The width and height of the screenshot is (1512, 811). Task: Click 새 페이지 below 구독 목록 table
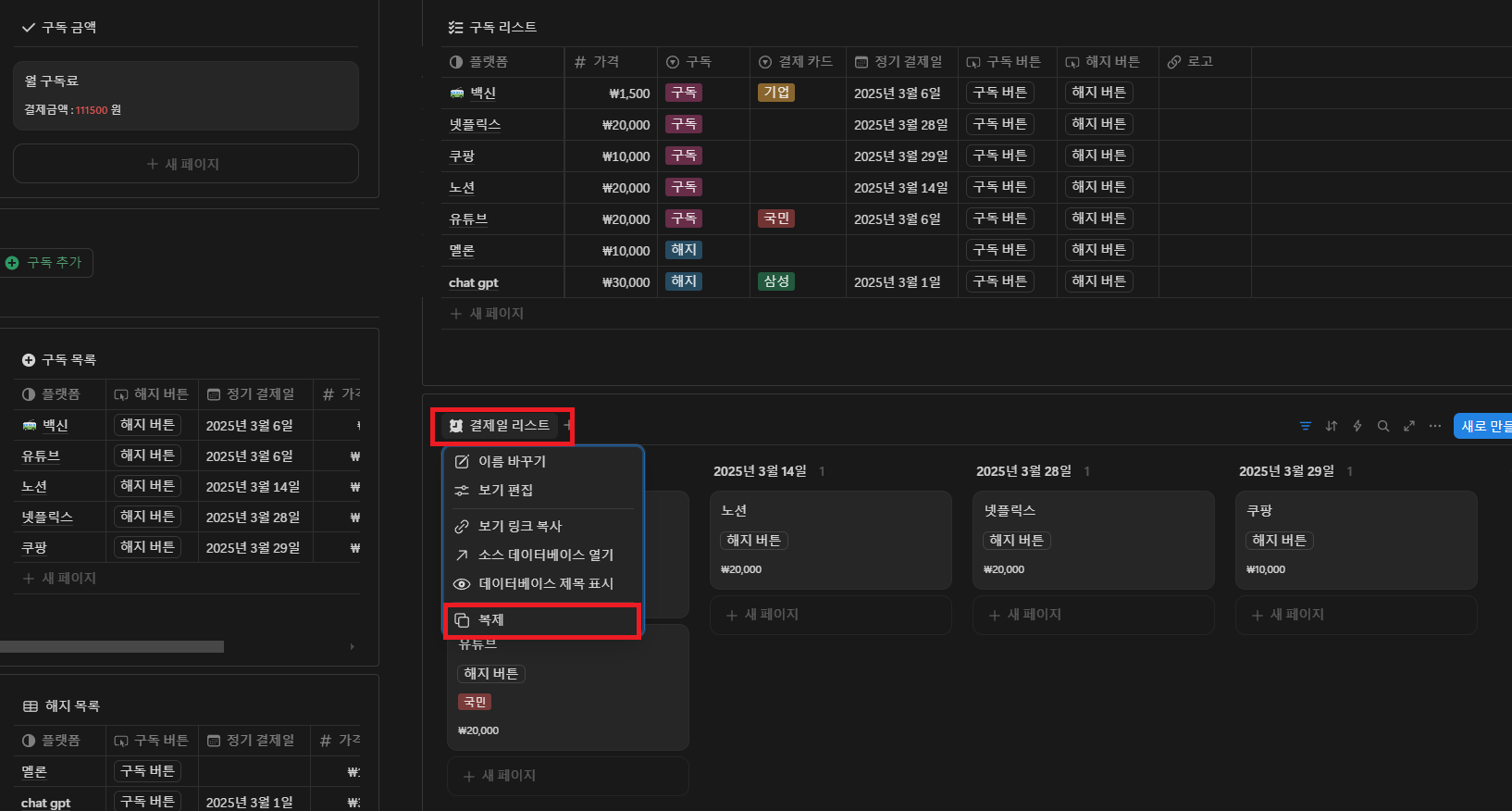[60, 578]
